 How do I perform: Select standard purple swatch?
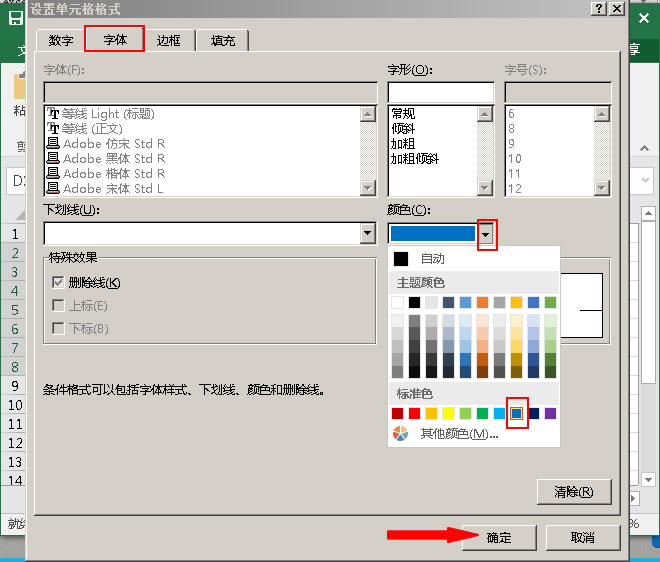[550, 413]
